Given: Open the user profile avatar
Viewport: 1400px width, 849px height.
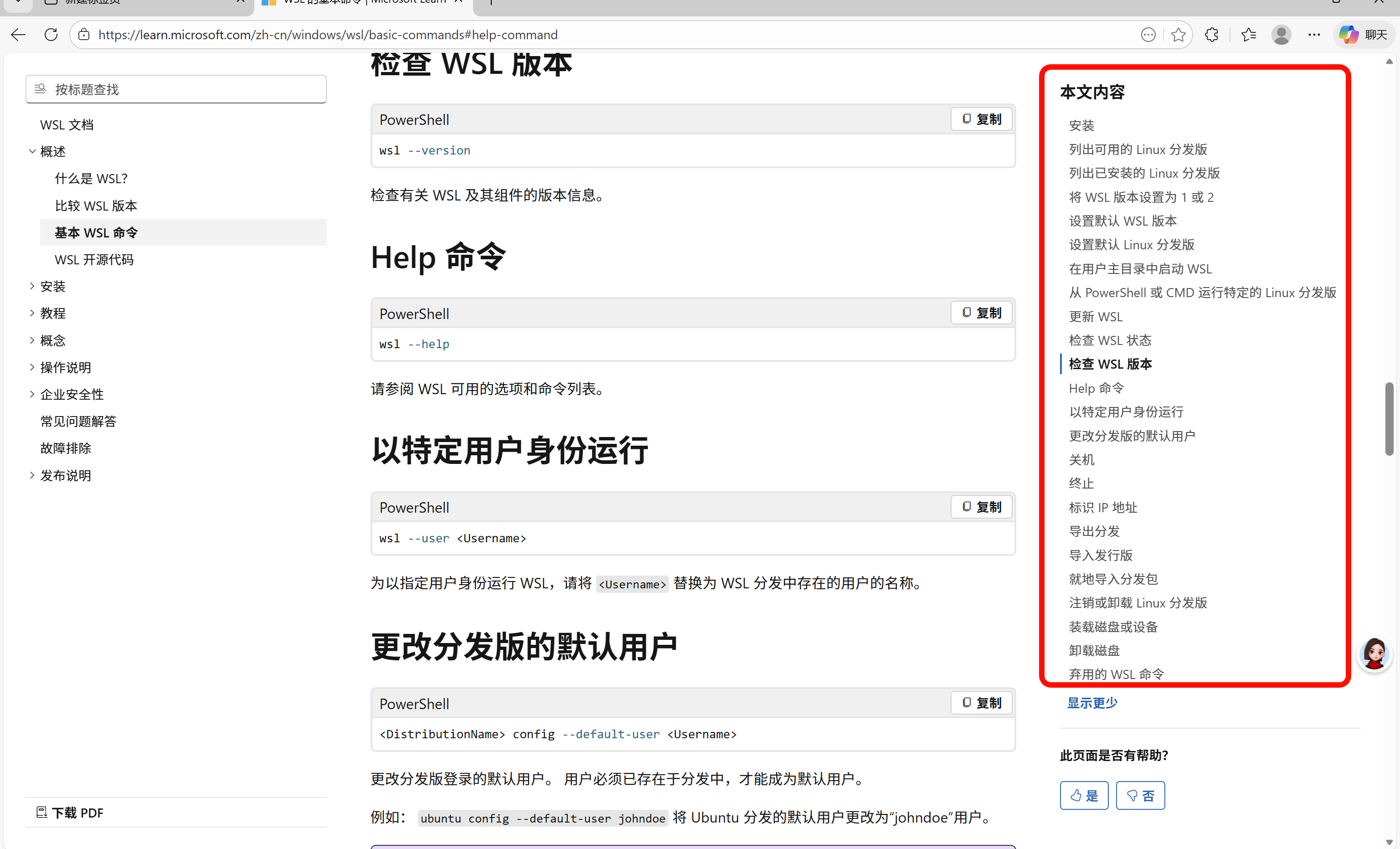Looking at the screenshot, I should [x=1281, y=35].
